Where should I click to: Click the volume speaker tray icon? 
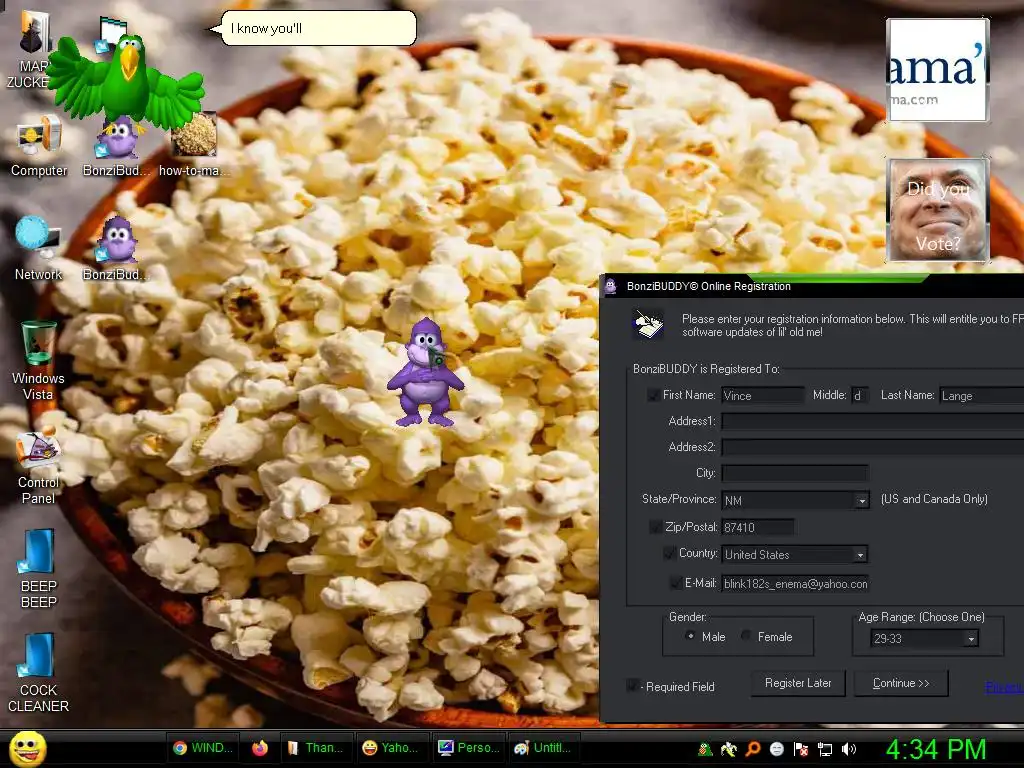(x=848, y=749)
